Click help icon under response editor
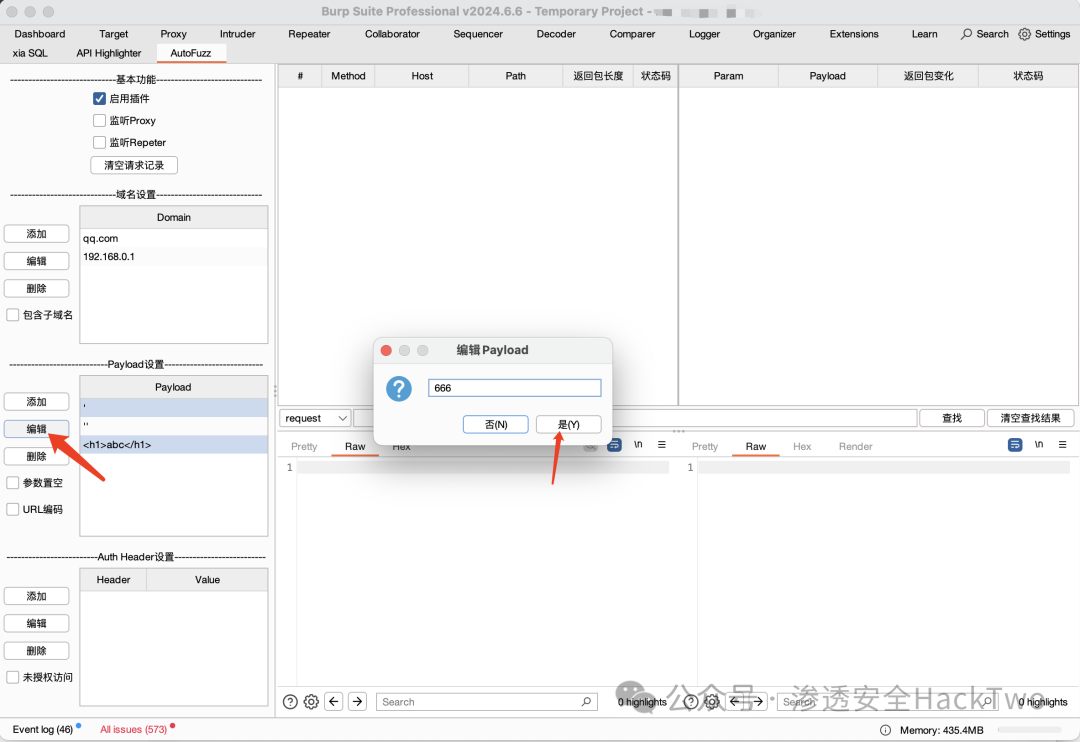The height and width of the screenshot is (742, 1080). pyautogui.click(x=691, y=701)
